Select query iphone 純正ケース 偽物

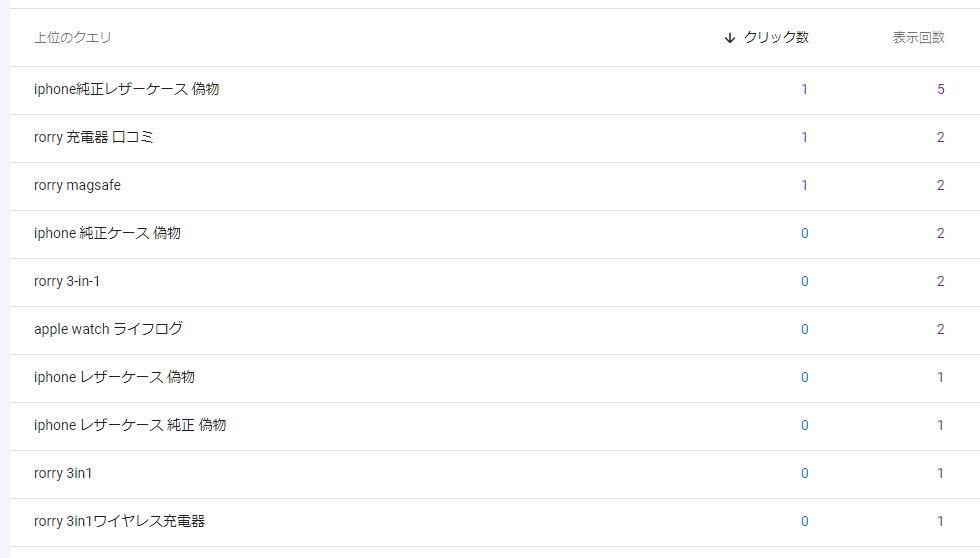(x=107, y=233)
